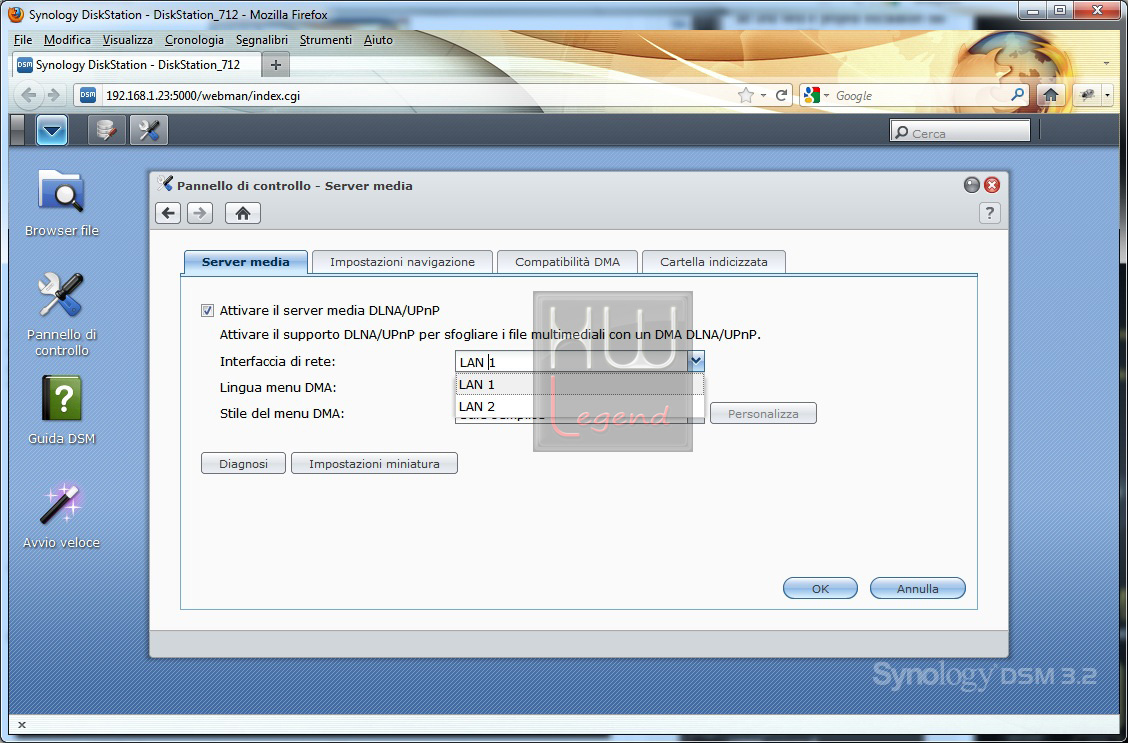Open the Aiuto menu
Image resolution: width=1128 pixels, height=743 pixels.
378,40
